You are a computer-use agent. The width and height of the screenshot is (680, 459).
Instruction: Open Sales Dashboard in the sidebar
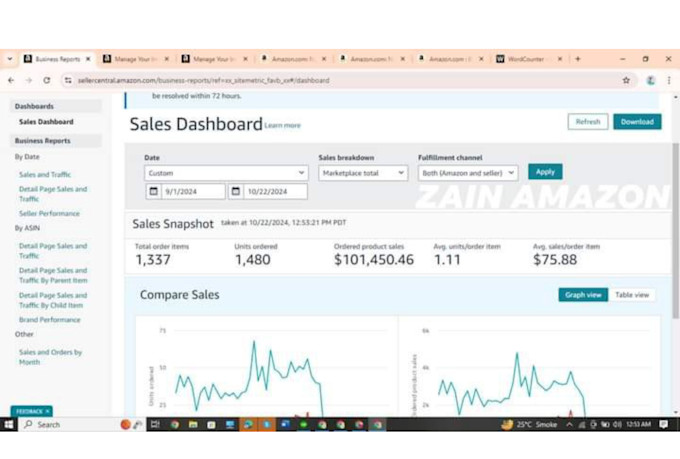click(x=46, y=122)
